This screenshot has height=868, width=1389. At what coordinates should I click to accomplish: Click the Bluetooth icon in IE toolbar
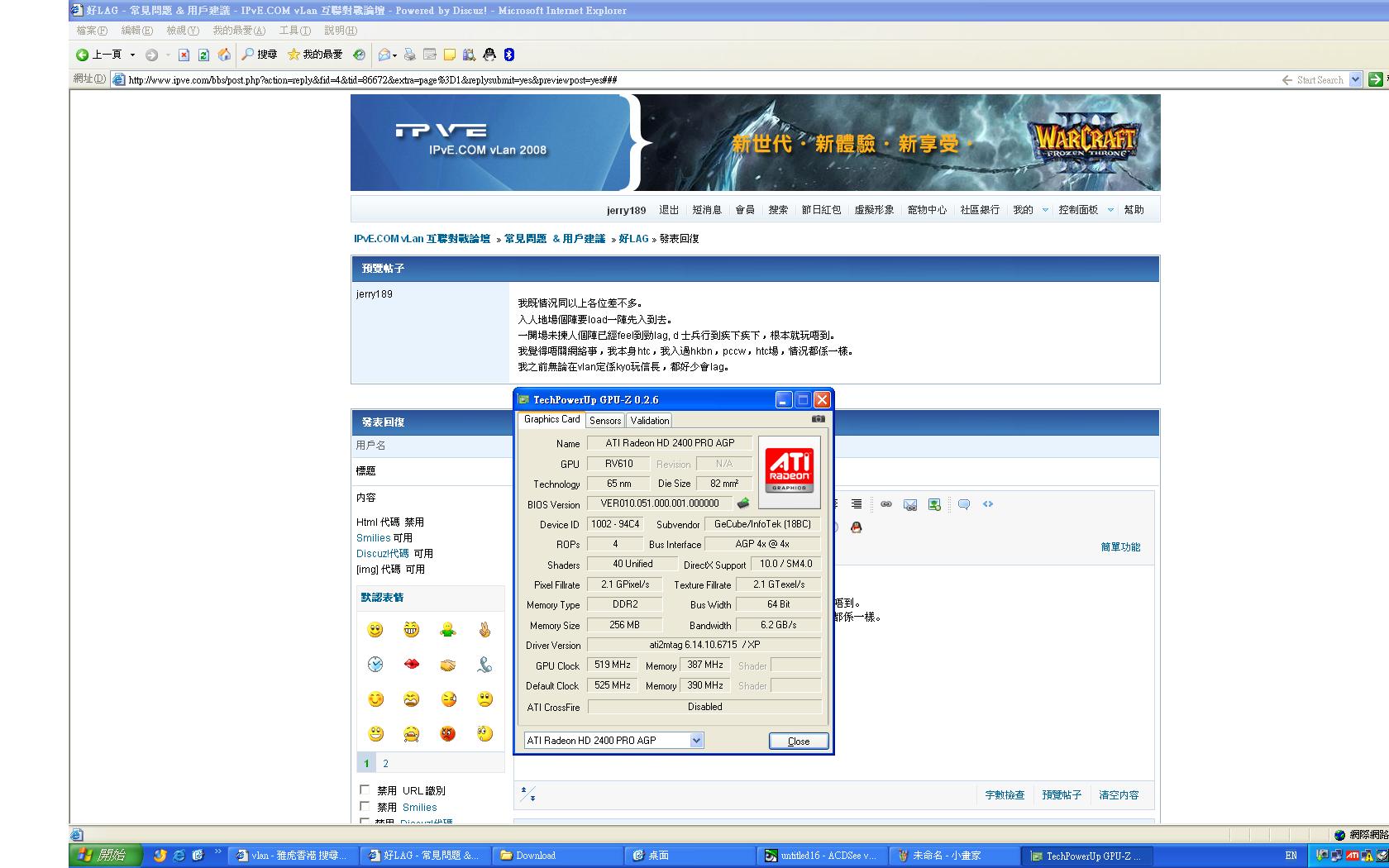pos(509,55)
